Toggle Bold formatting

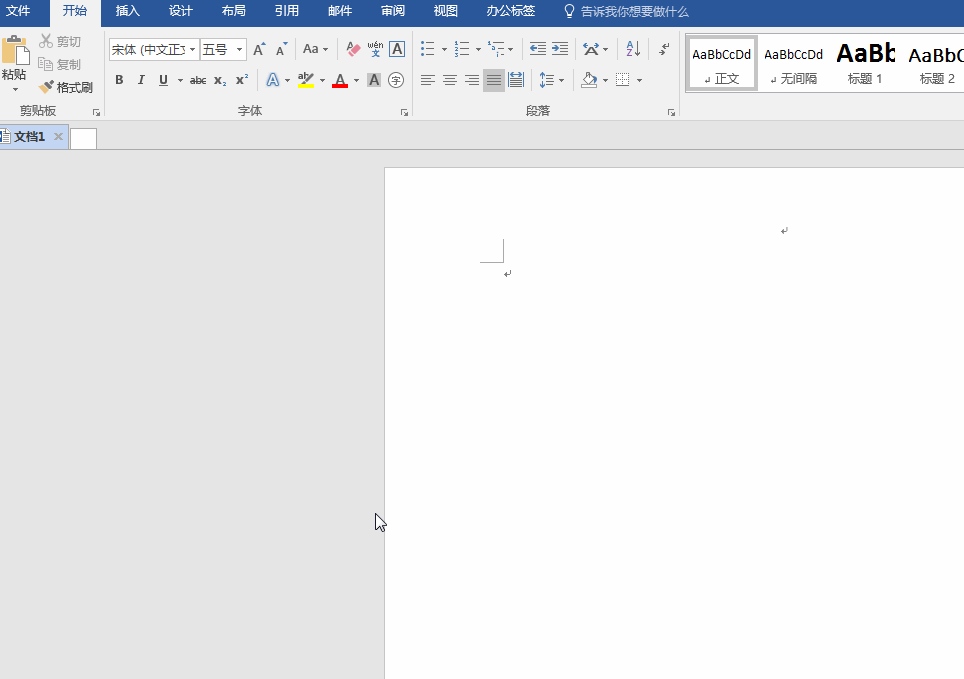pos(119,80)
